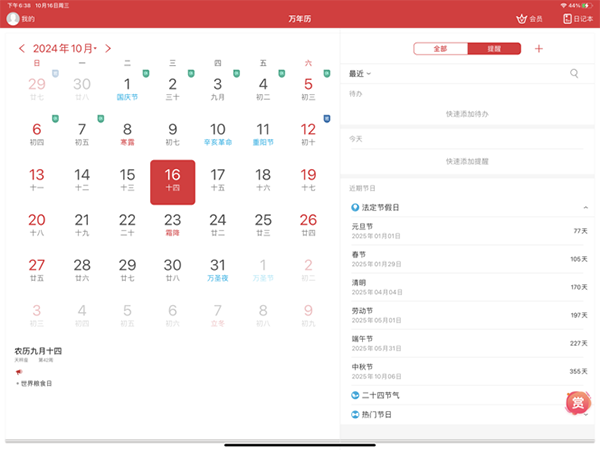
Task: Click 快速添加待办 to add todo
Action: [x=467, y=114]
